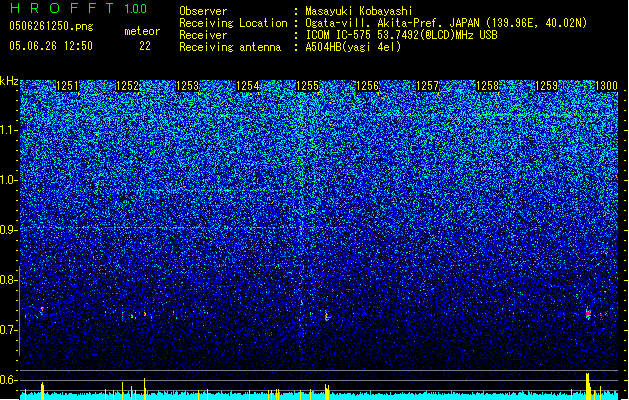
Task: Click the meteor count value 22
Action: pos(145,46)
